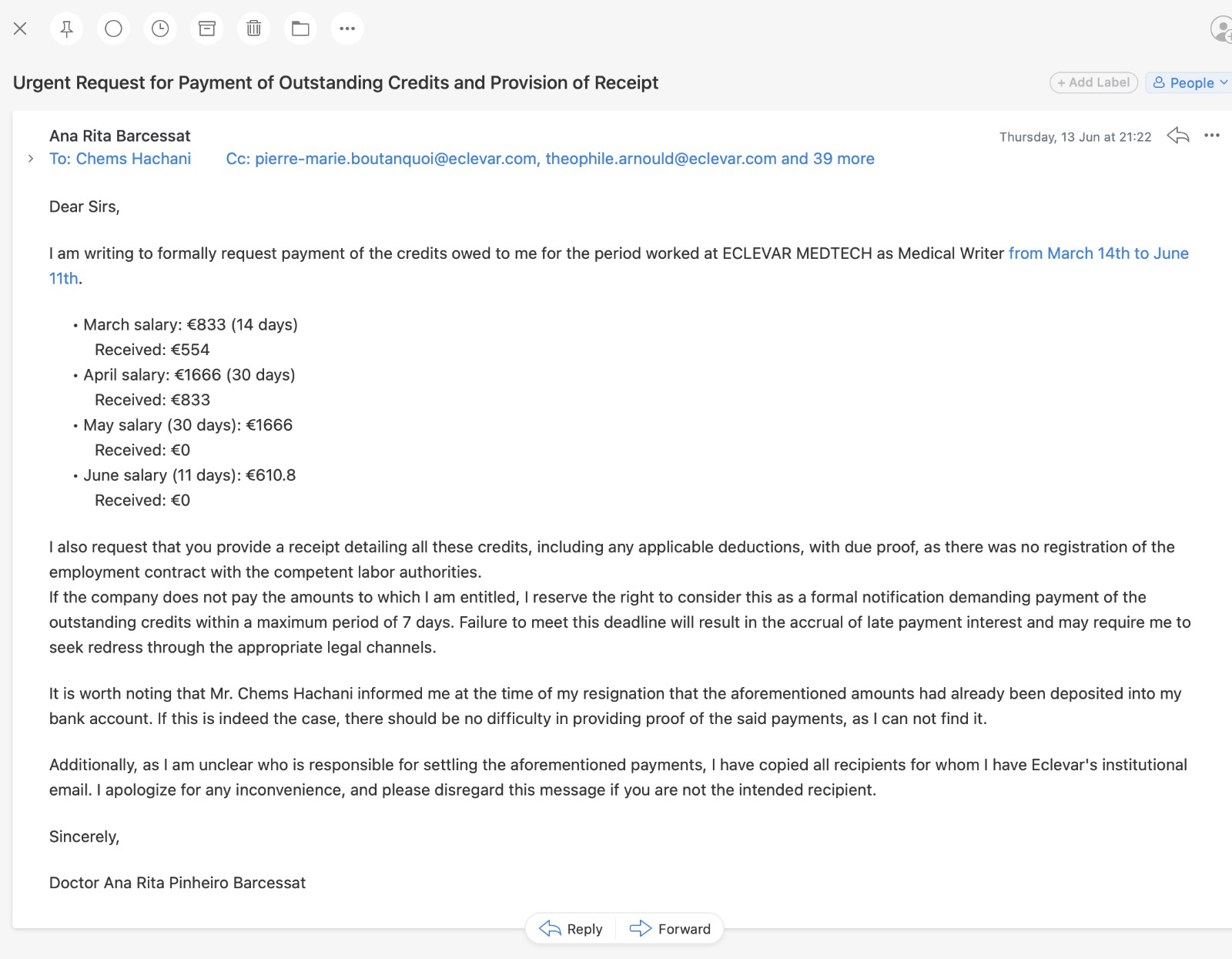1232x959 pixels.
Task: Delete the email with the trash icon
Action: click(x=253, y=29)
